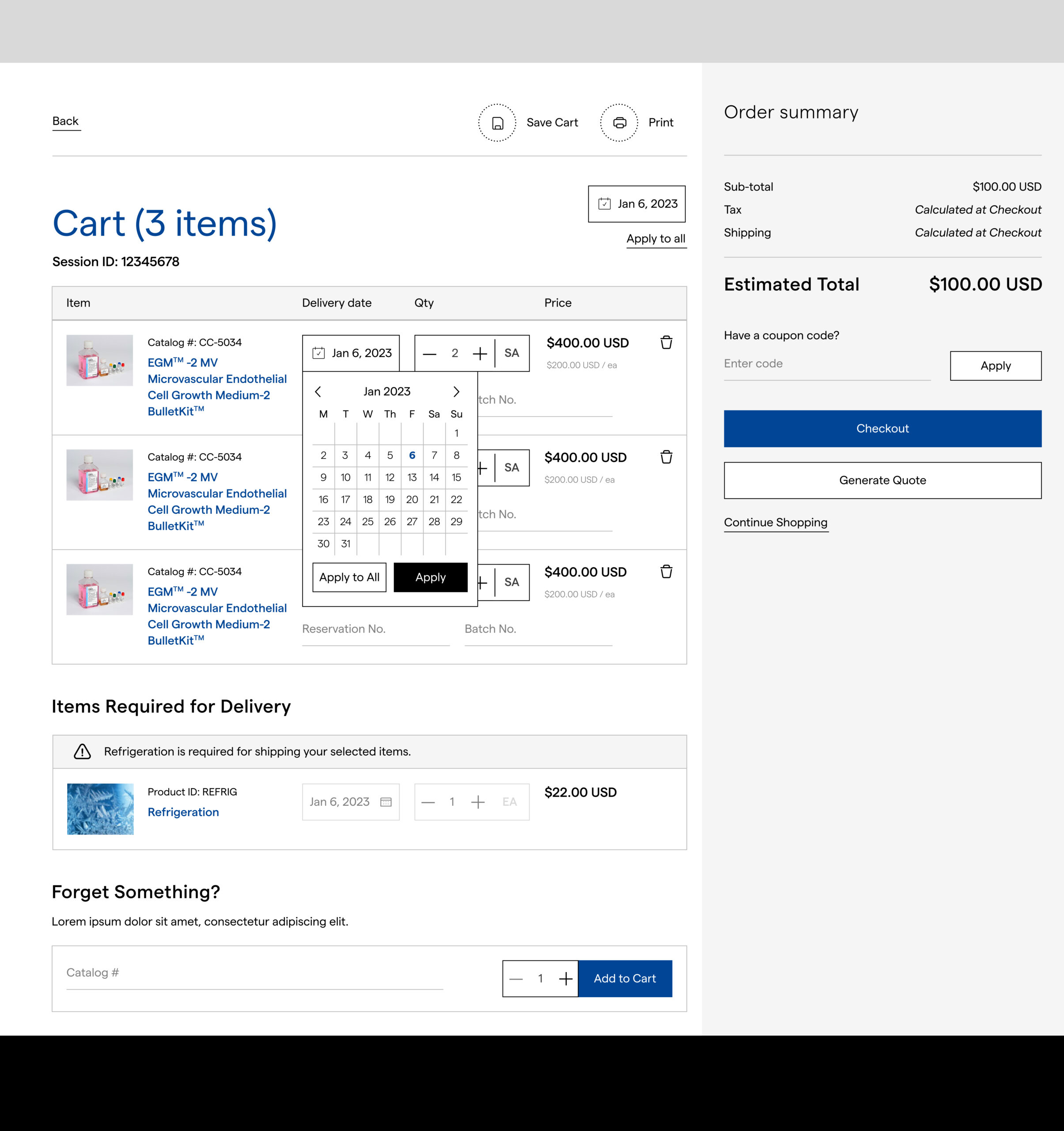Screen dimensions: 1064x1131
Task: Follow the Continue Shopping link
Action: click(775, 522)
